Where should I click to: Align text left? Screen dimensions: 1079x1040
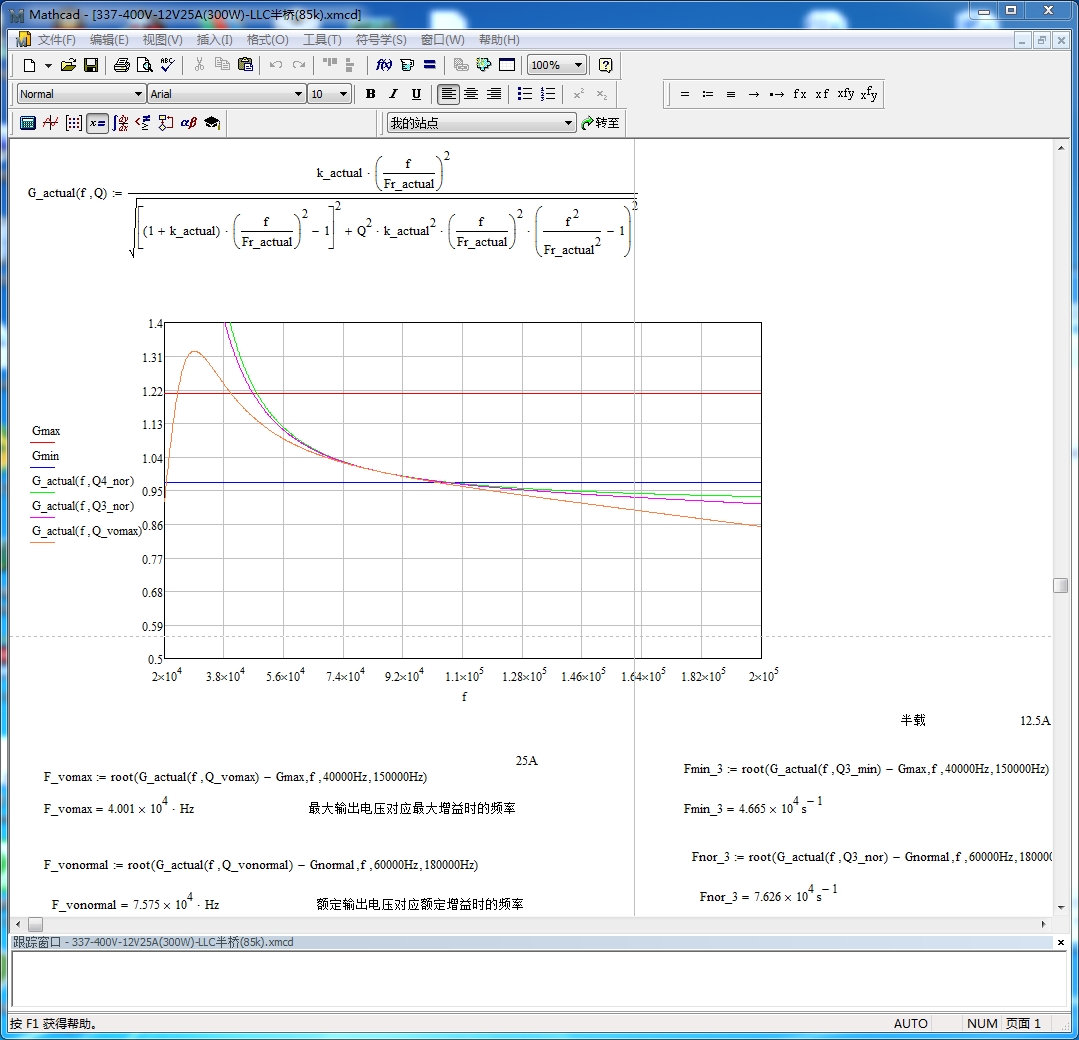[448, 94]
